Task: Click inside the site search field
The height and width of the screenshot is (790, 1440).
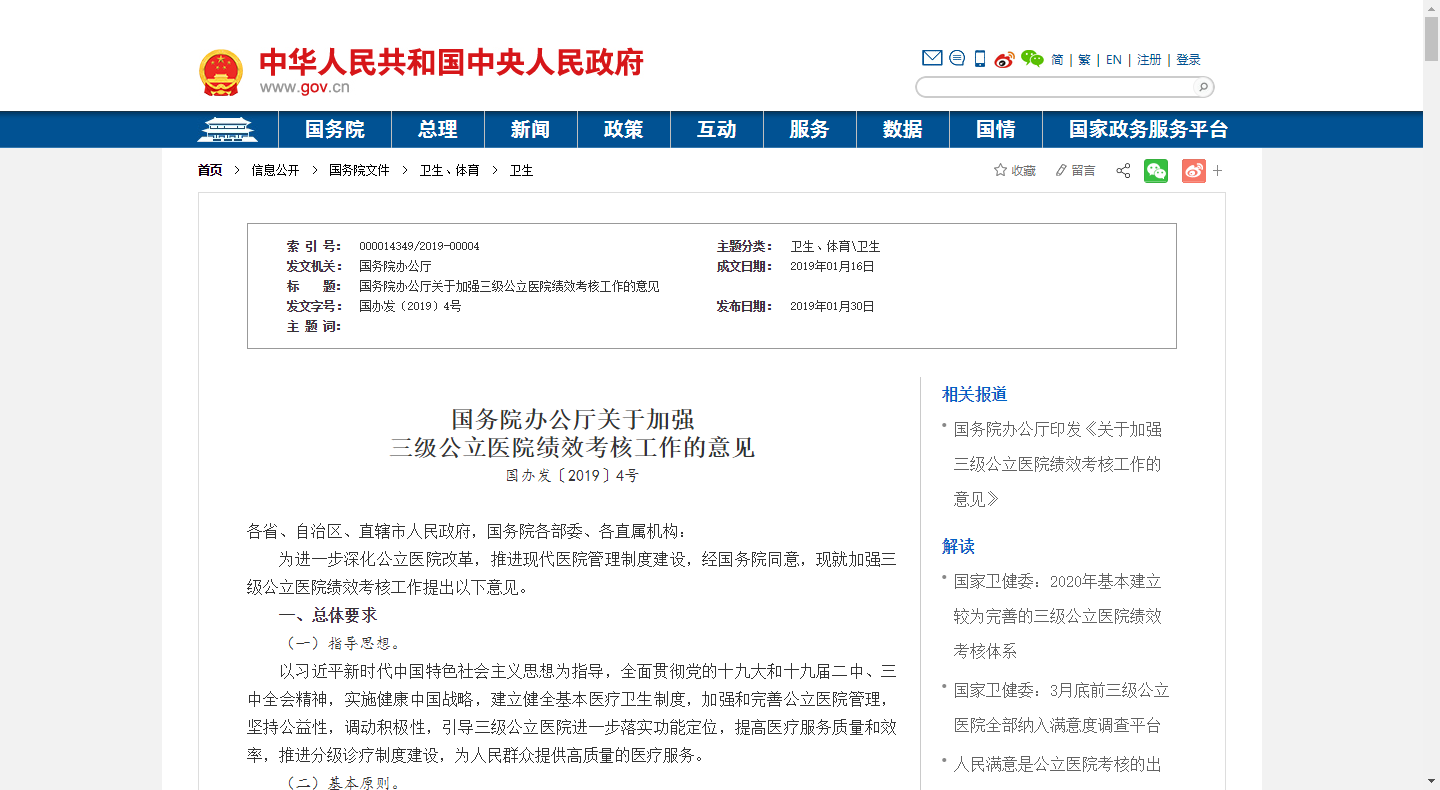Action: pos(1055,87)
